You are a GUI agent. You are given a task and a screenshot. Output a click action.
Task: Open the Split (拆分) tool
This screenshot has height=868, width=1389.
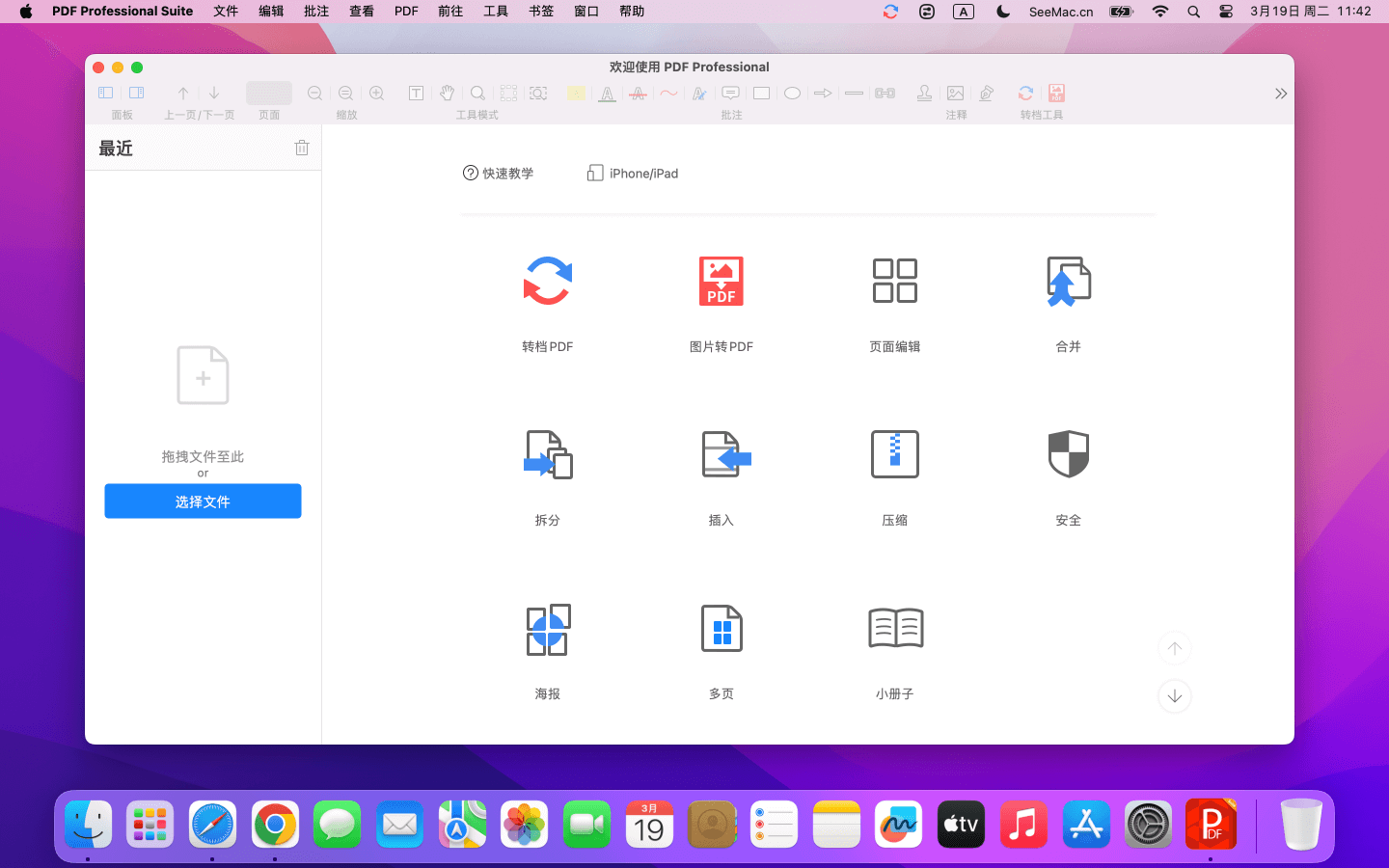pyautogui.click(x=547, y=455)
